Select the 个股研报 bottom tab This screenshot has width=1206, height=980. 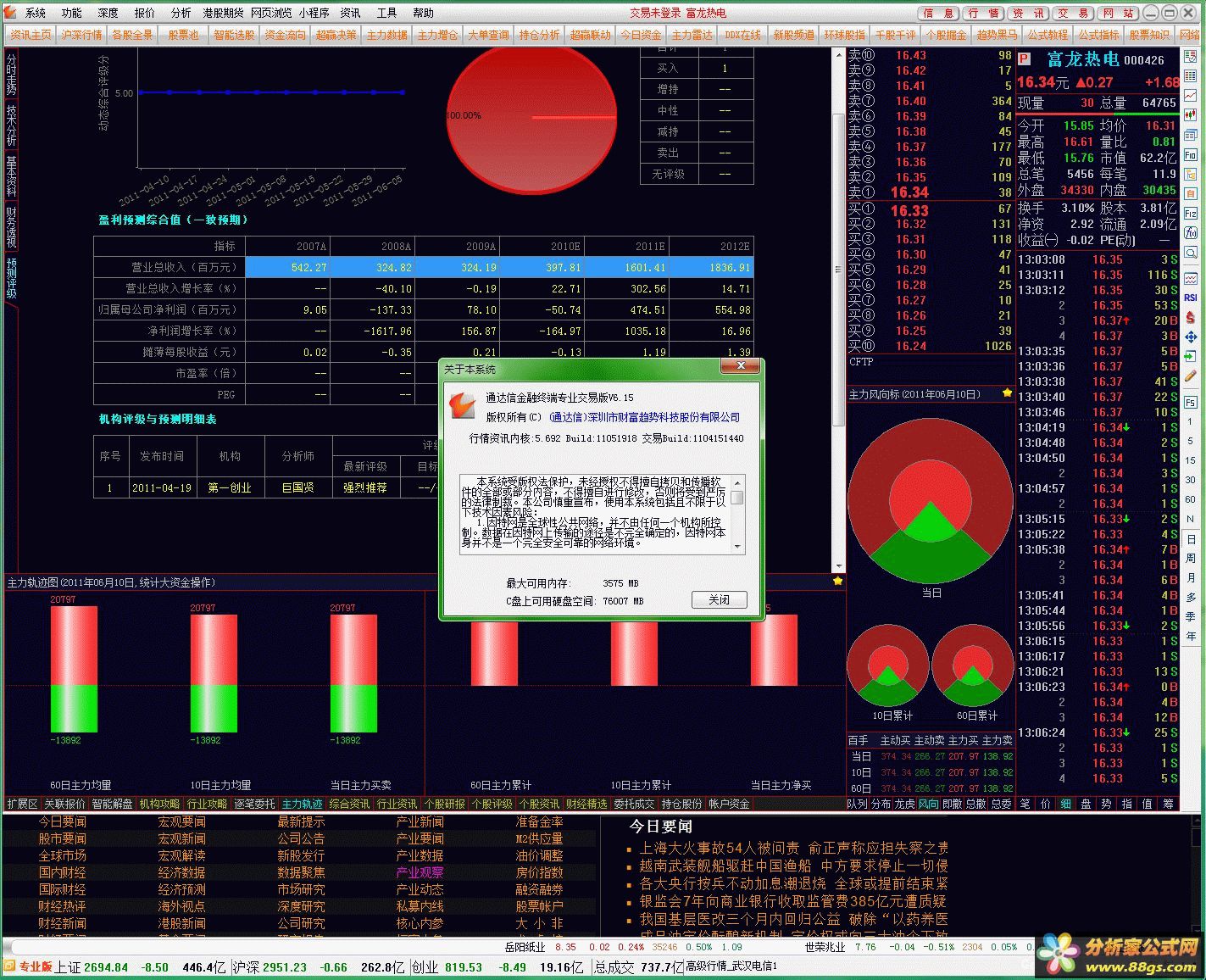coord(444,804)
